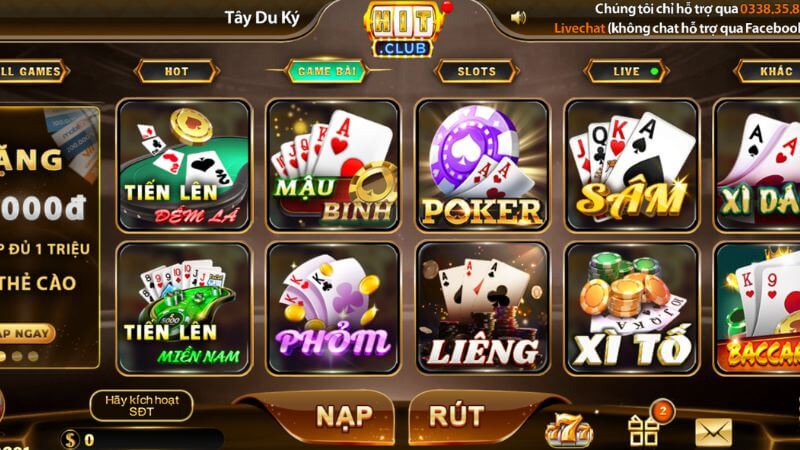This screenshot has width=800, height=450.
Task: Open the gift box rewards icon
Action: [x=644, y=430]
